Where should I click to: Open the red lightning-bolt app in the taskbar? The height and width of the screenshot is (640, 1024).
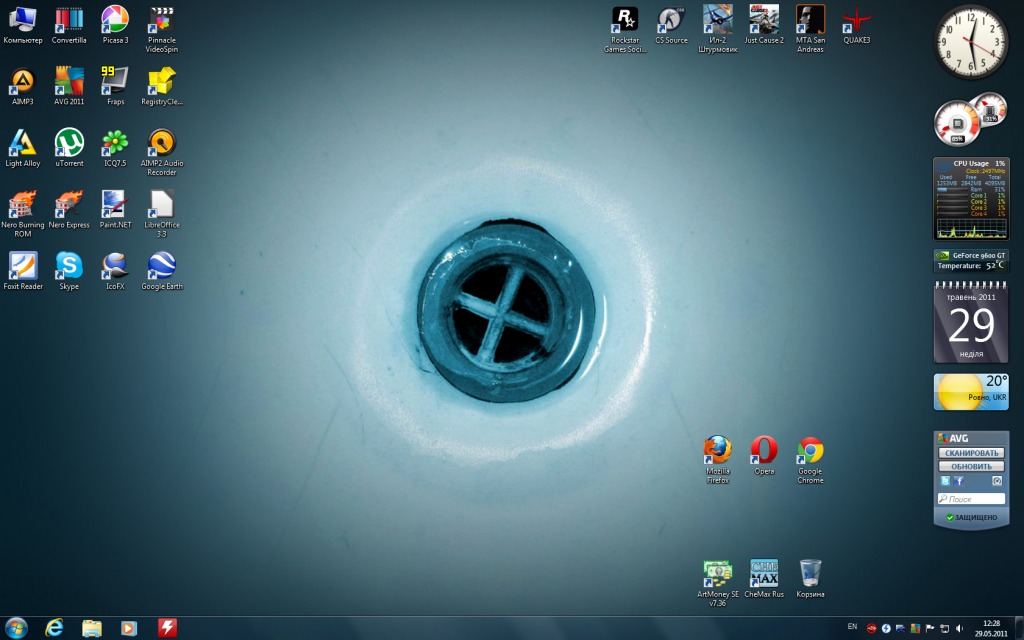[167, 628]
